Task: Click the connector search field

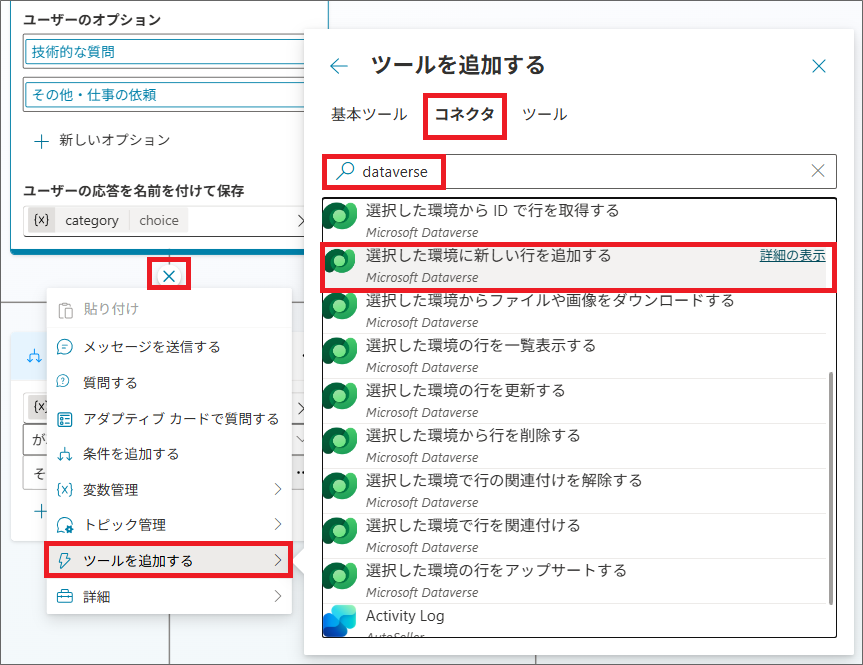Action: pyautogui.click(x=579, y=171)
